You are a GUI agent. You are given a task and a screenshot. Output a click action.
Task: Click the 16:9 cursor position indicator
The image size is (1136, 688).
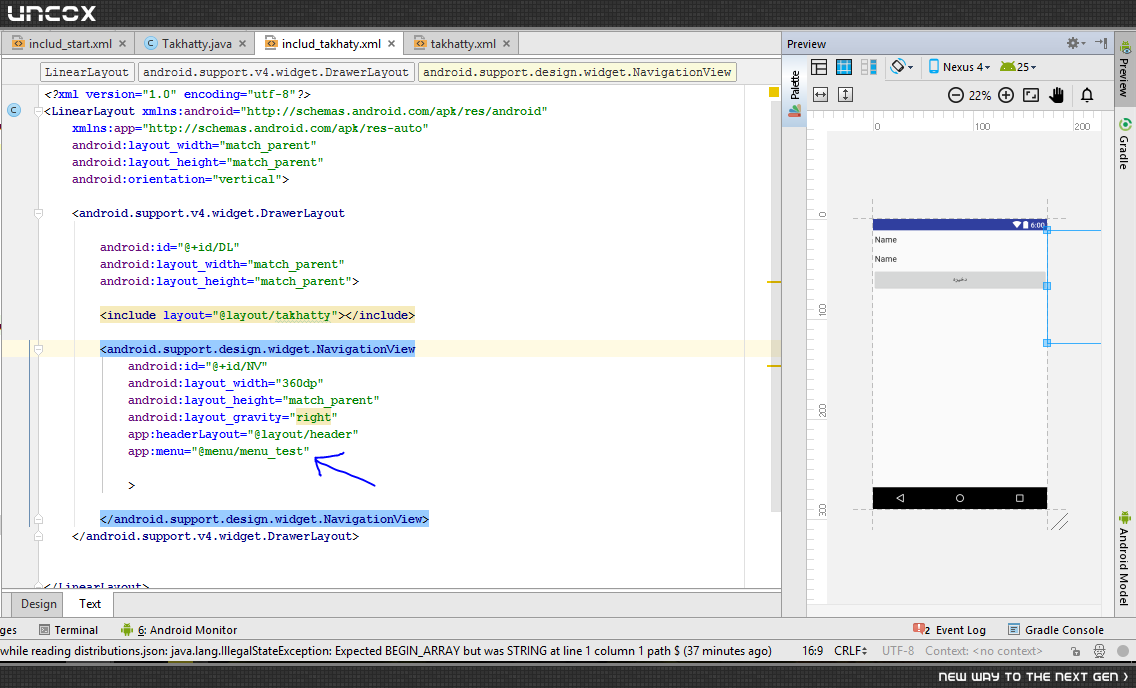812,651
